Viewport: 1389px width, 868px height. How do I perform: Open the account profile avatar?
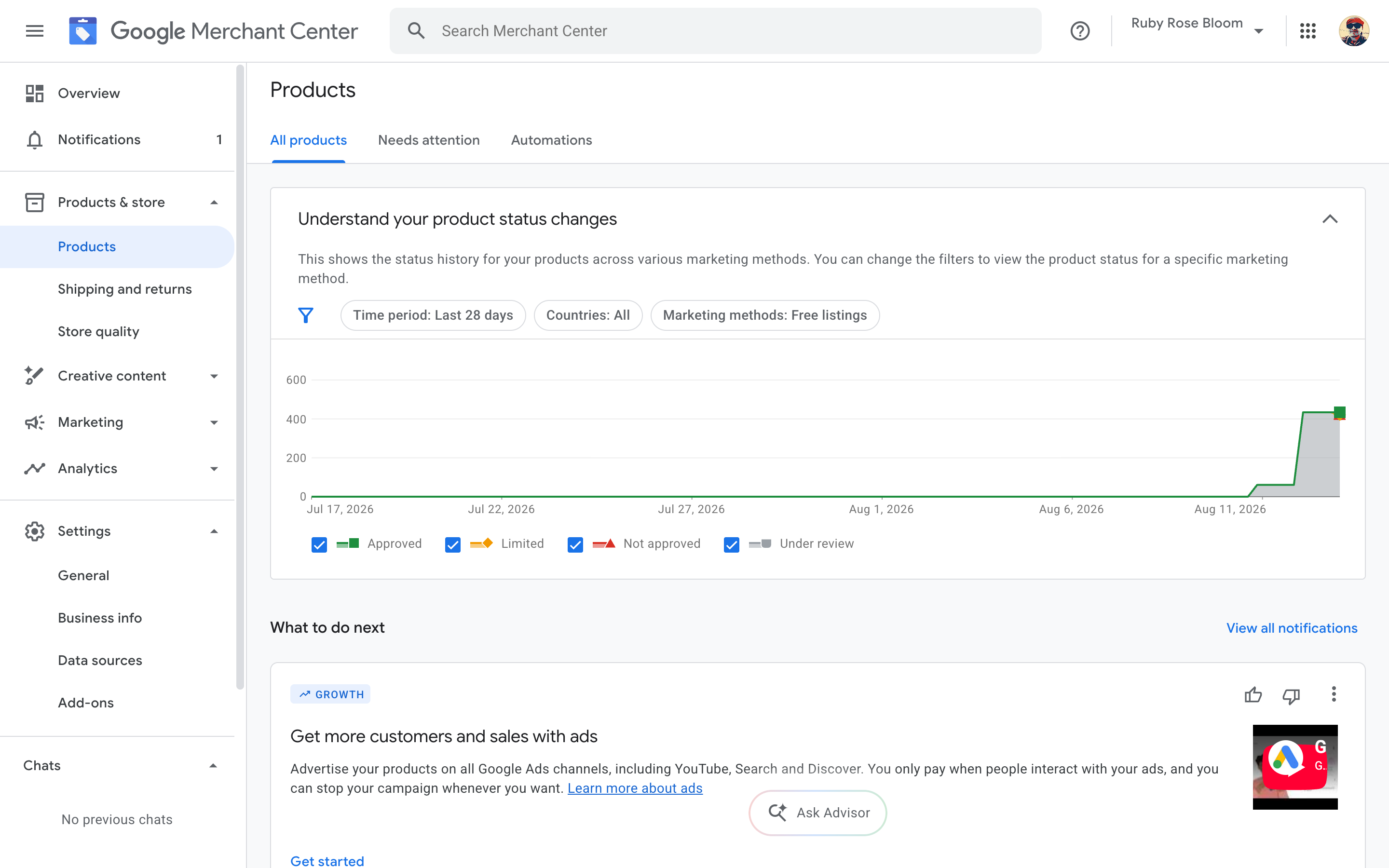point(1354,31)
